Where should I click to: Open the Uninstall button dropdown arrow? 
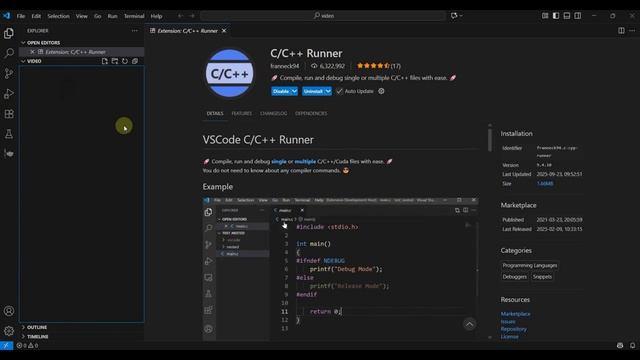(328, 91)
